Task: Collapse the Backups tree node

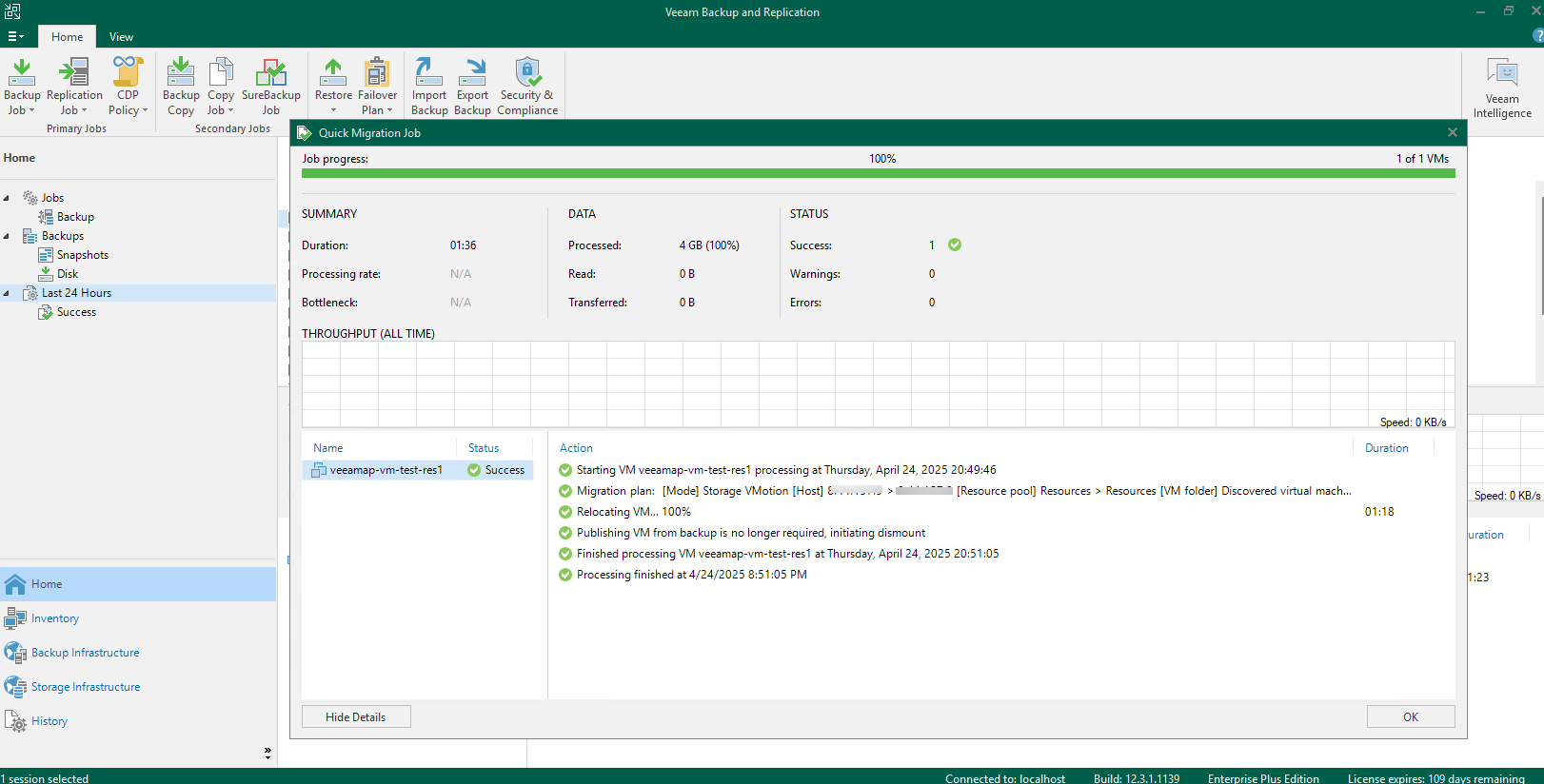Action: point(7,236)
